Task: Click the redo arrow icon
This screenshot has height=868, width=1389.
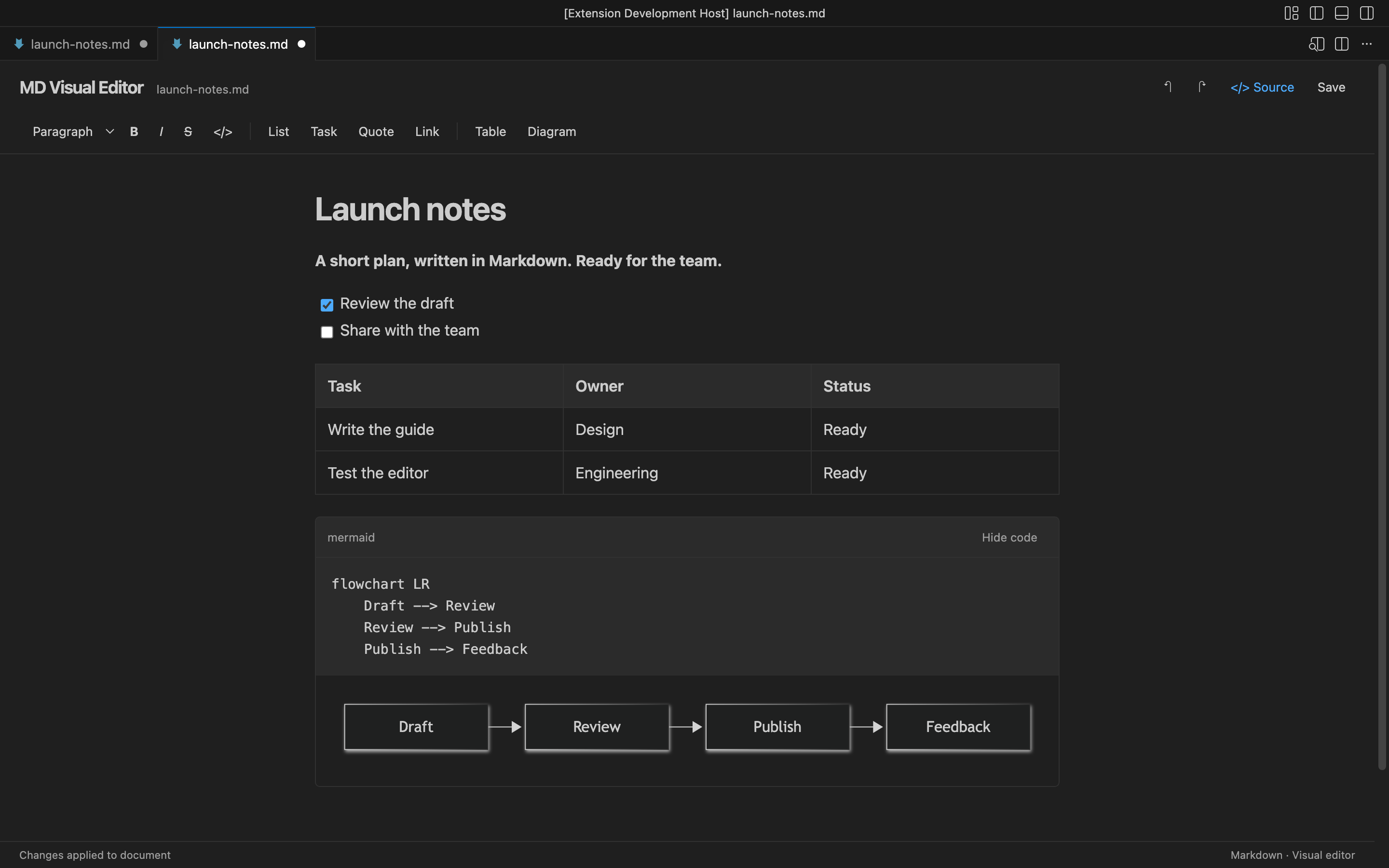Action: click(1201, 87)
